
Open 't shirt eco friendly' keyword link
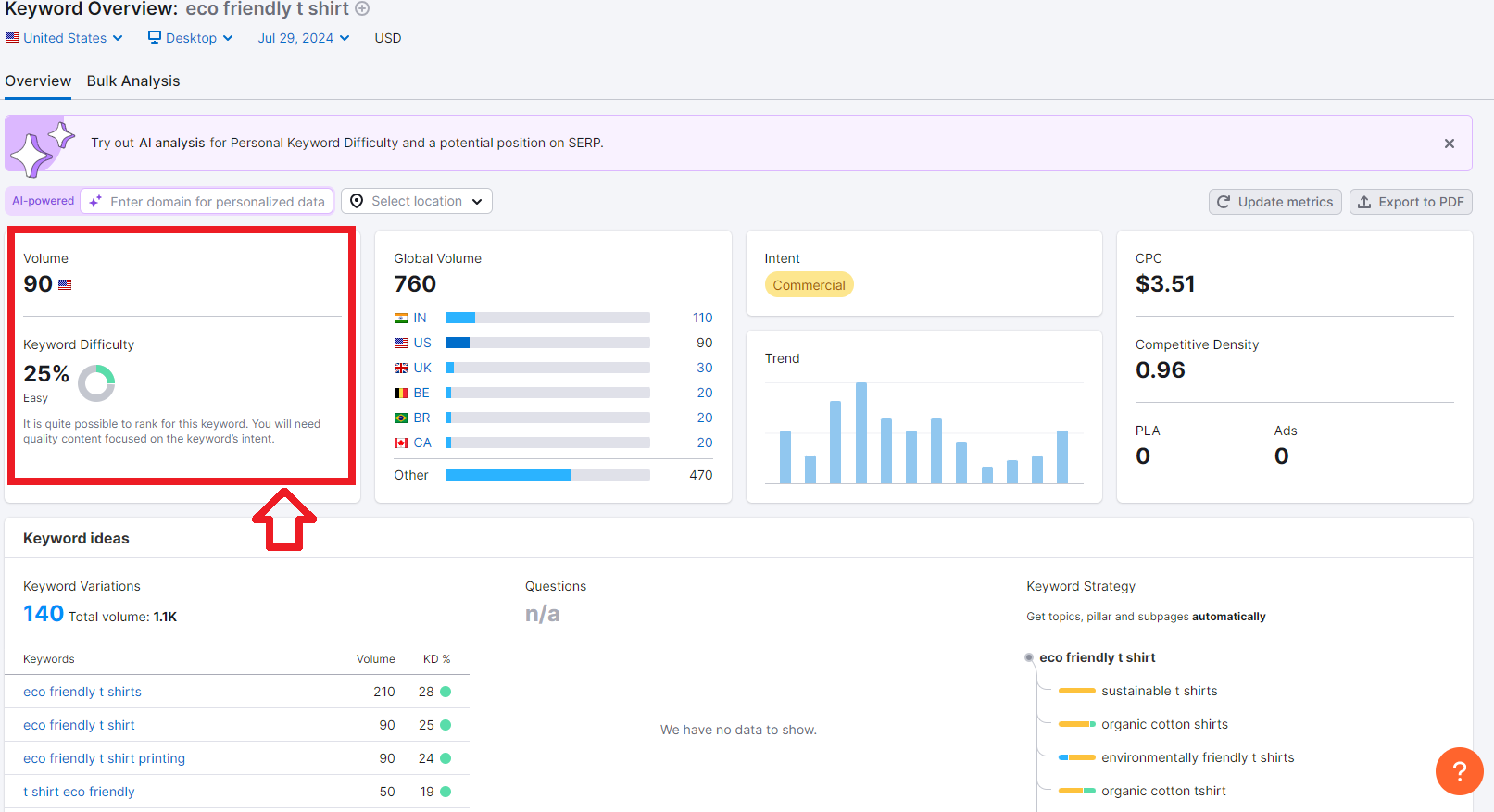point(79,792)
